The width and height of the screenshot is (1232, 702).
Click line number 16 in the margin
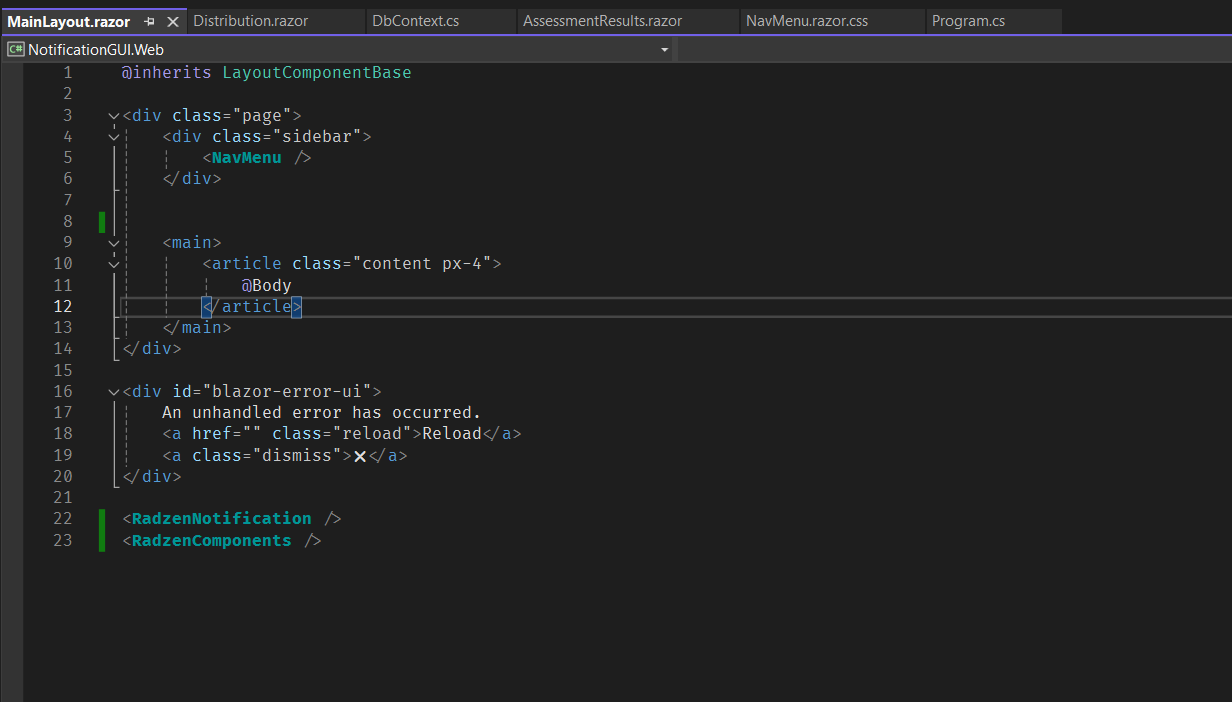point(63,392)
